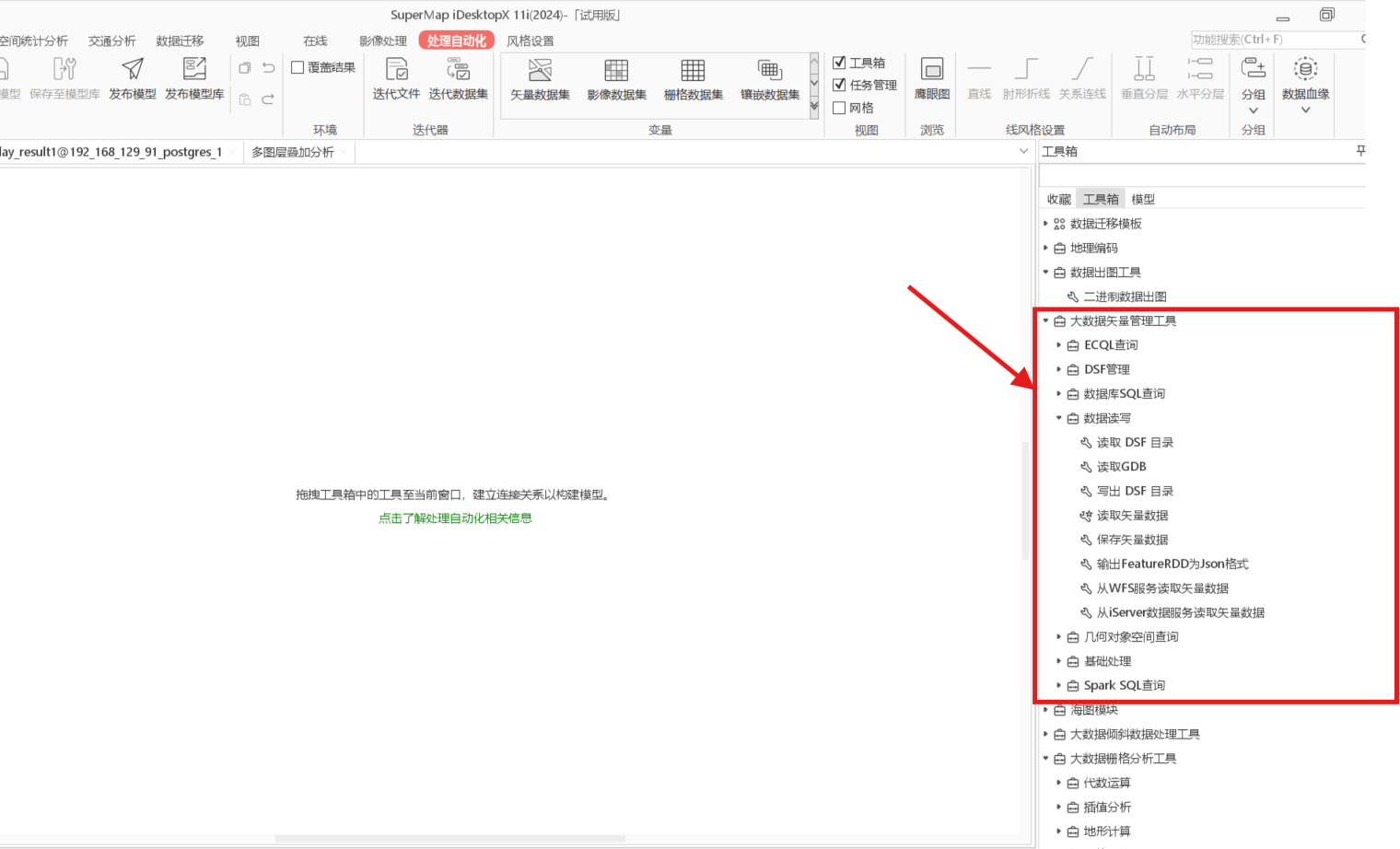Viewport: 1400px width, 849px height.
Task: Expand the ECQL查询 node
Action: coord(1059,345)
